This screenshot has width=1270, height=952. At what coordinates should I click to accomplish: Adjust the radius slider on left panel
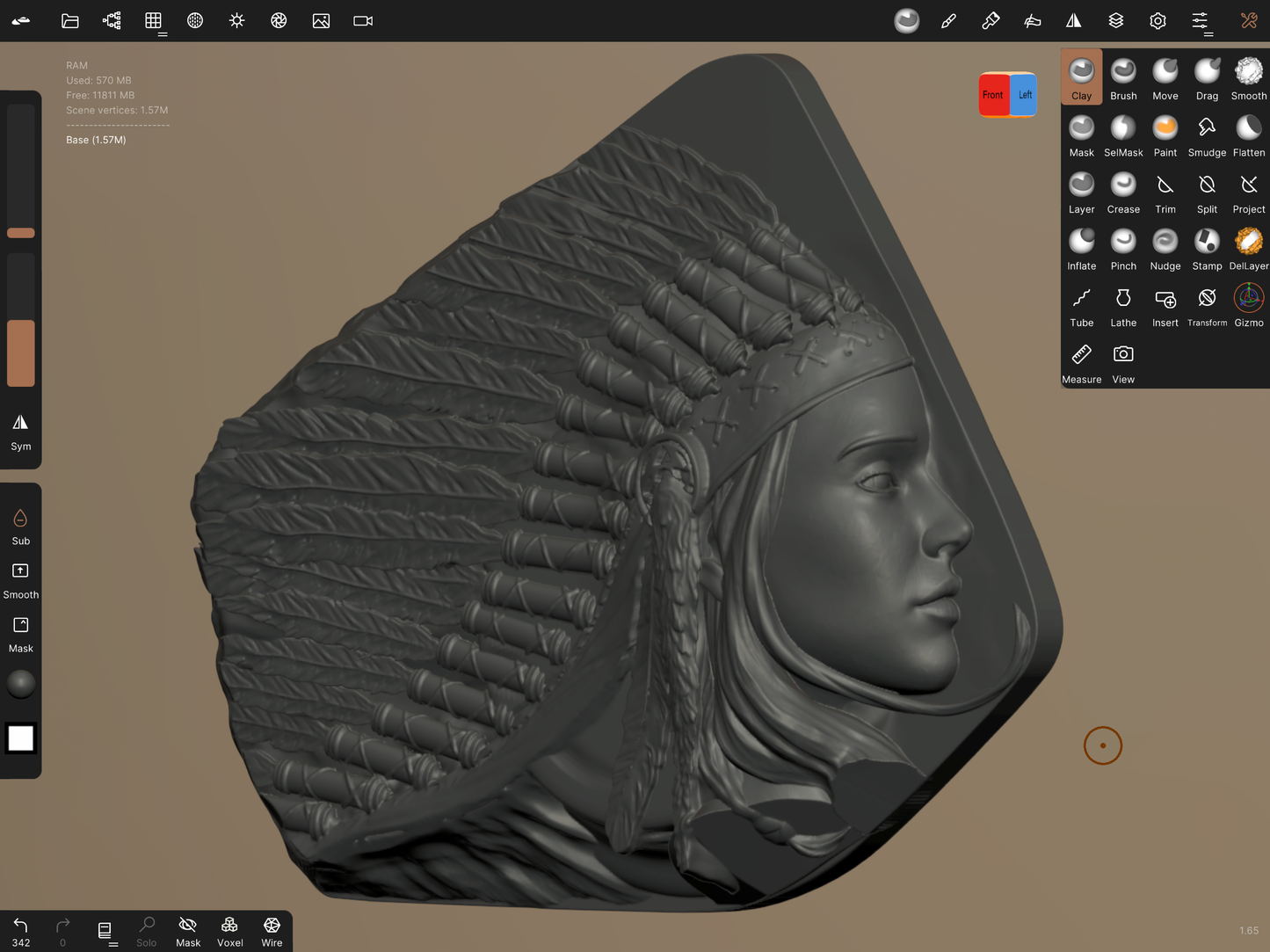[21, 171]
